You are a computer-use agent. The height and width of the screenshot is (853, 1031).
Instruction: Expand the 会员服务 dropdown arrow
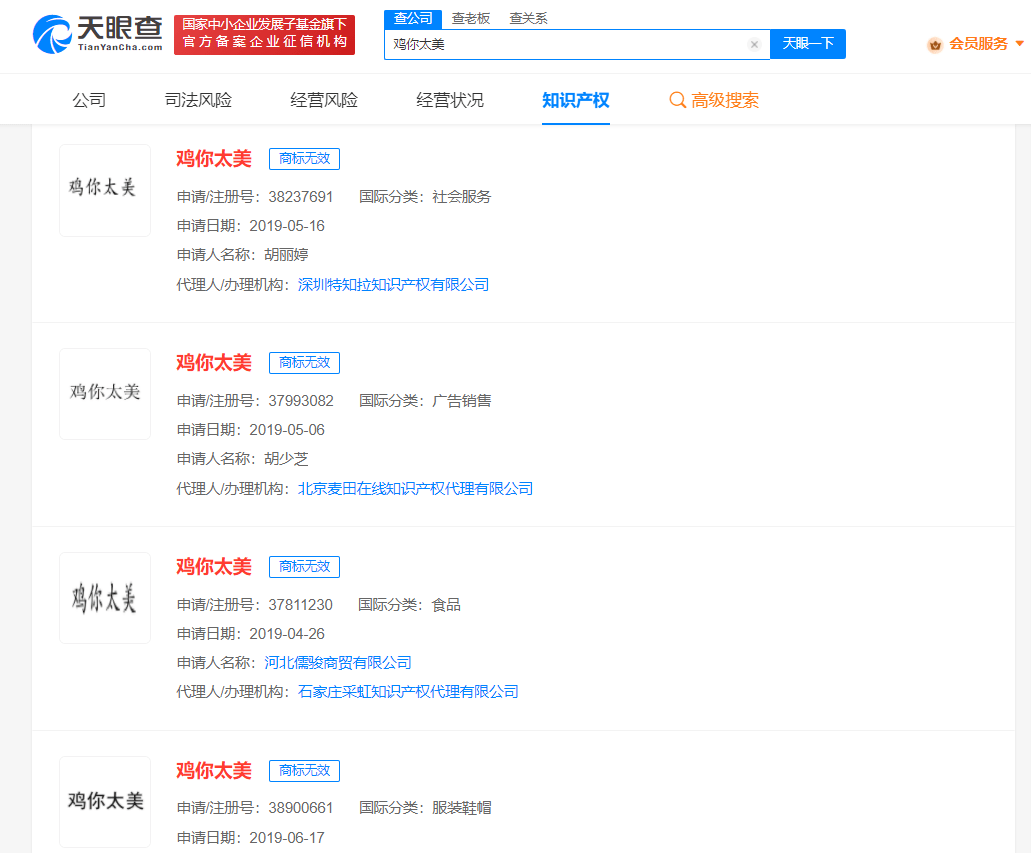1020,44
